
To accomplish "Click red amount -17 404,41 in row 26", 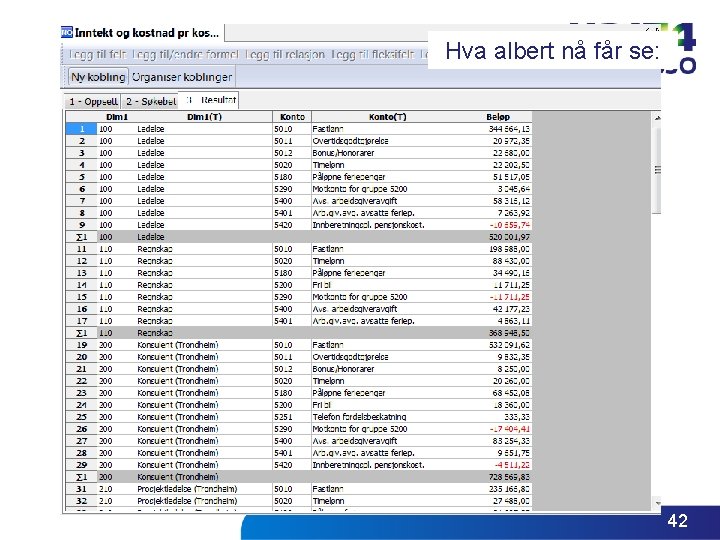I will [509, 429].
